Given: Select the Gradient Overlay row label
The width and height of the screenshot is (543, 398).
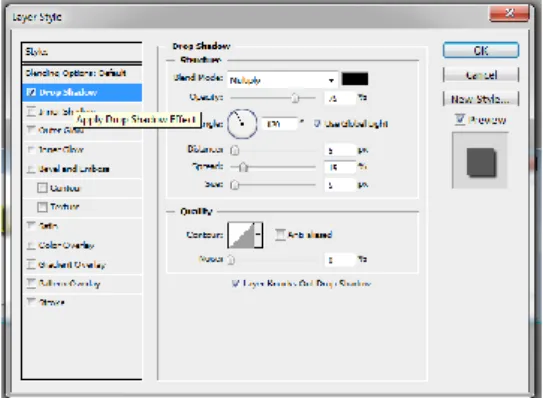Looking at the screenshot, I should [72, 265].
